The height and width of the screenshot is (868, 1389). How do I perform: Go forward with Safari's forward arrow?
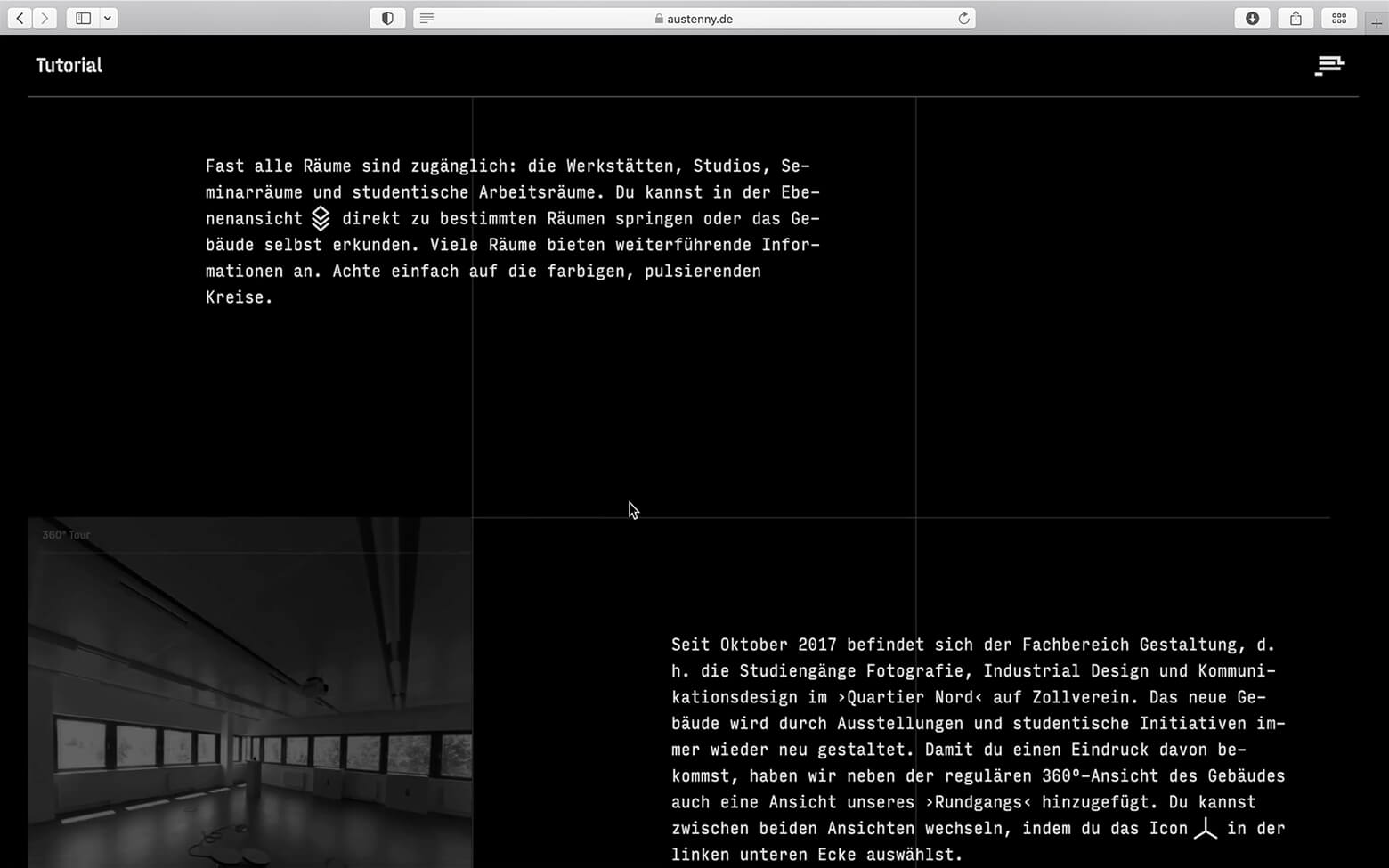pyautogui.click(x=45, y=18)
